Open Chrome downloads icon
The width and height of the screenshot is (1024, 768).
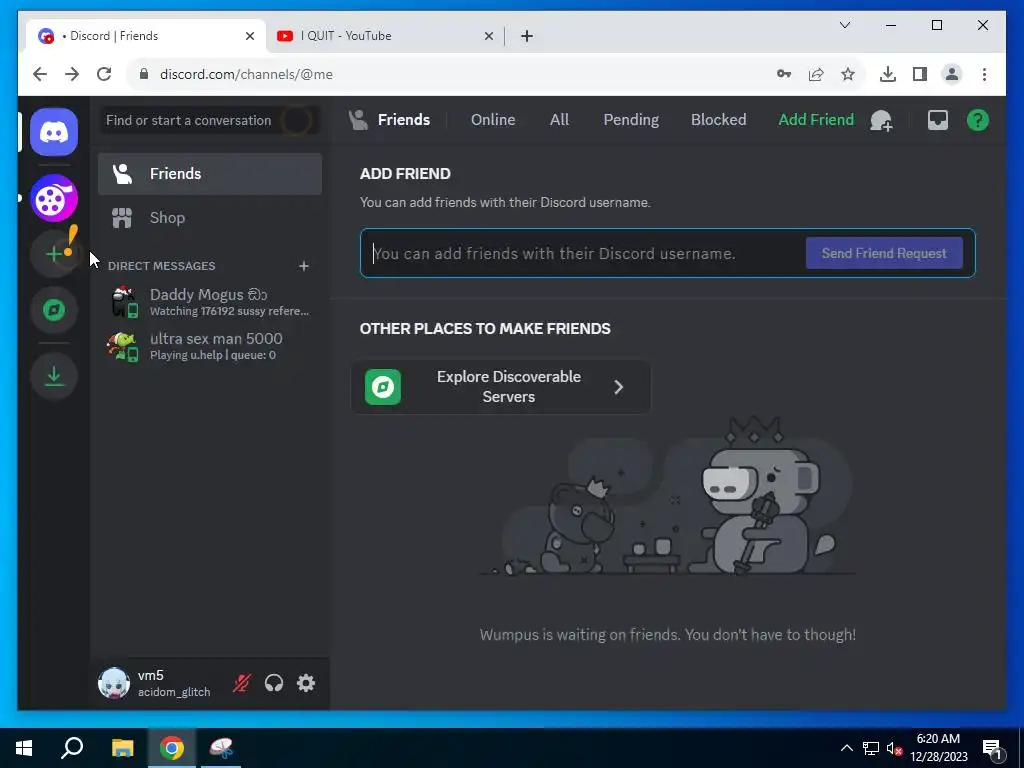pyautogui.click(x=888, y=74)
